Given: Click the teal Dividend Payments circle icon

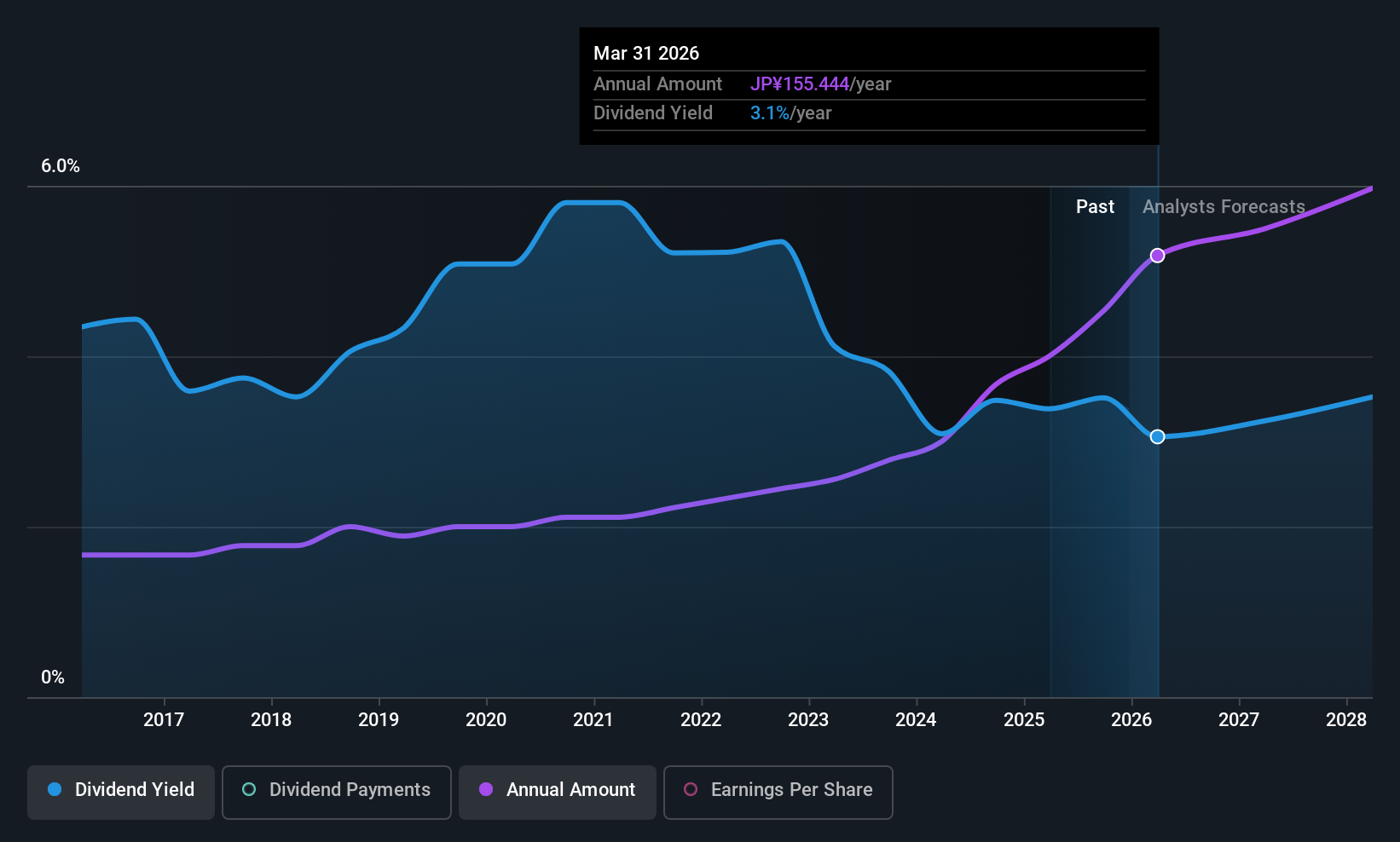Looking at the screenshot, I should [249, 789].
